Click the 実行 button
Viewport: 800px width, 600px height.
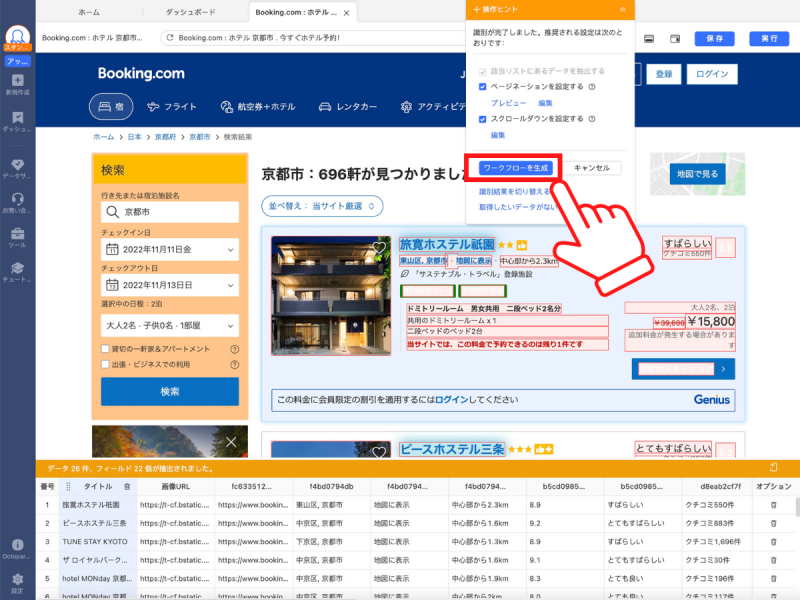click(769, 39)
